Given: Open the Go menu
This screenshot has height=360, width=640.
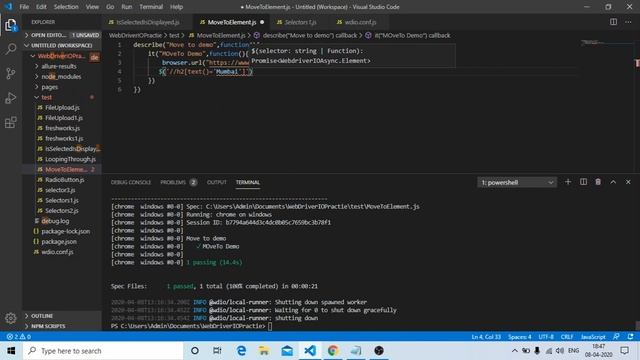Looking at the screenshot, I should pos(110,7).
